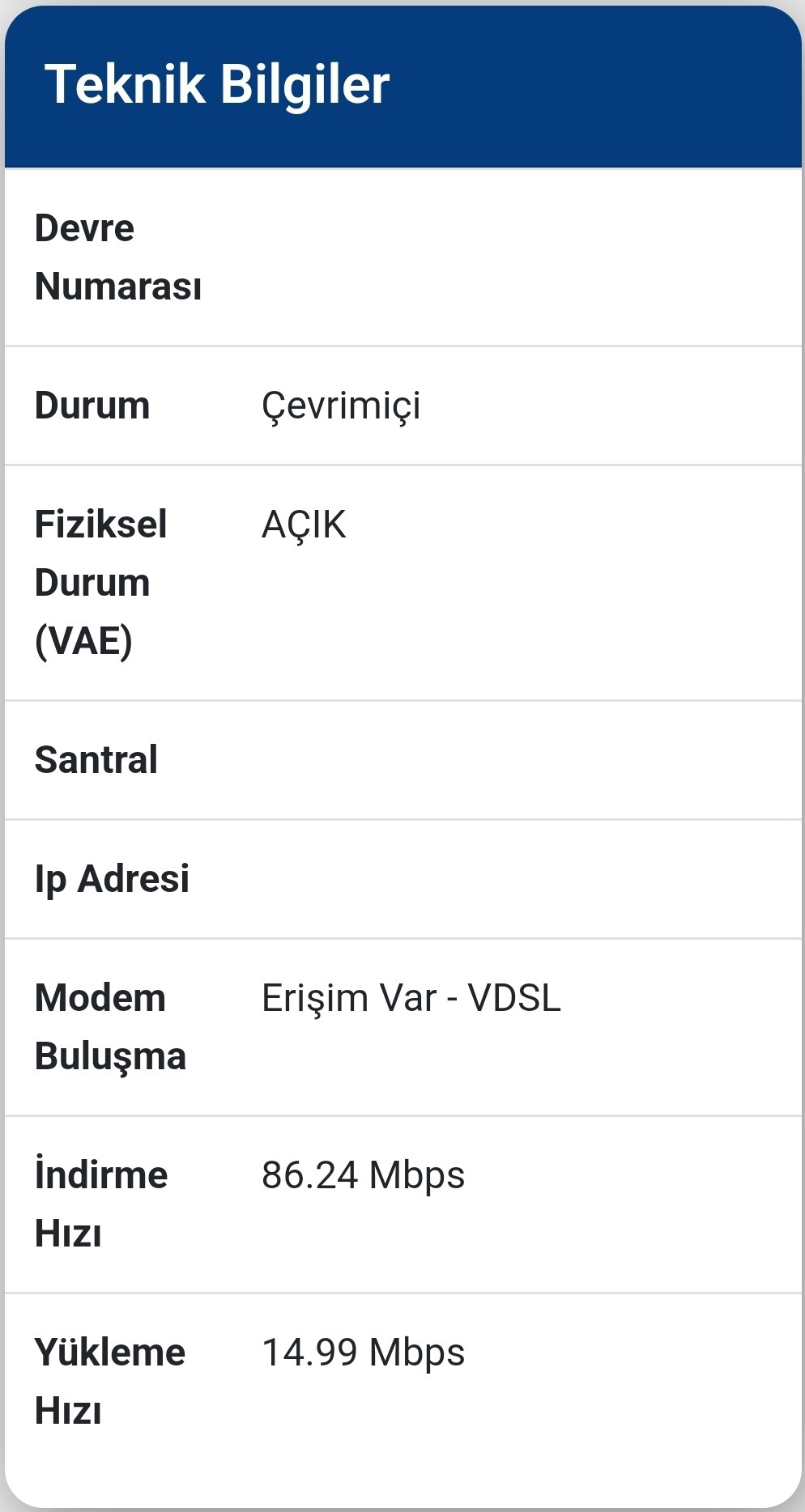Tap the Erişim Var - VDSL value

[x=411, y=998]
